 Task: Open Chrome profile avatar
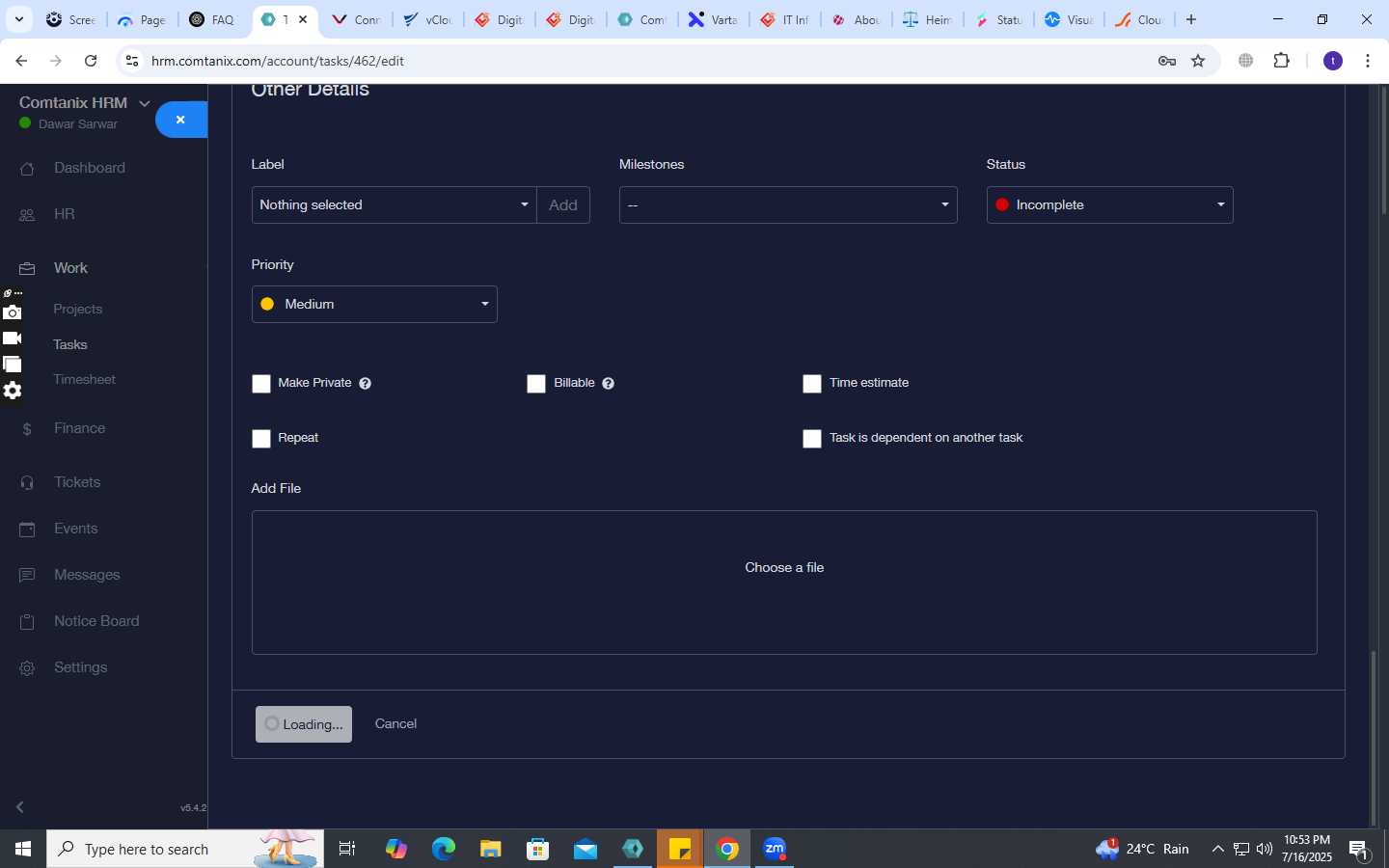[x=1333, y=61]
